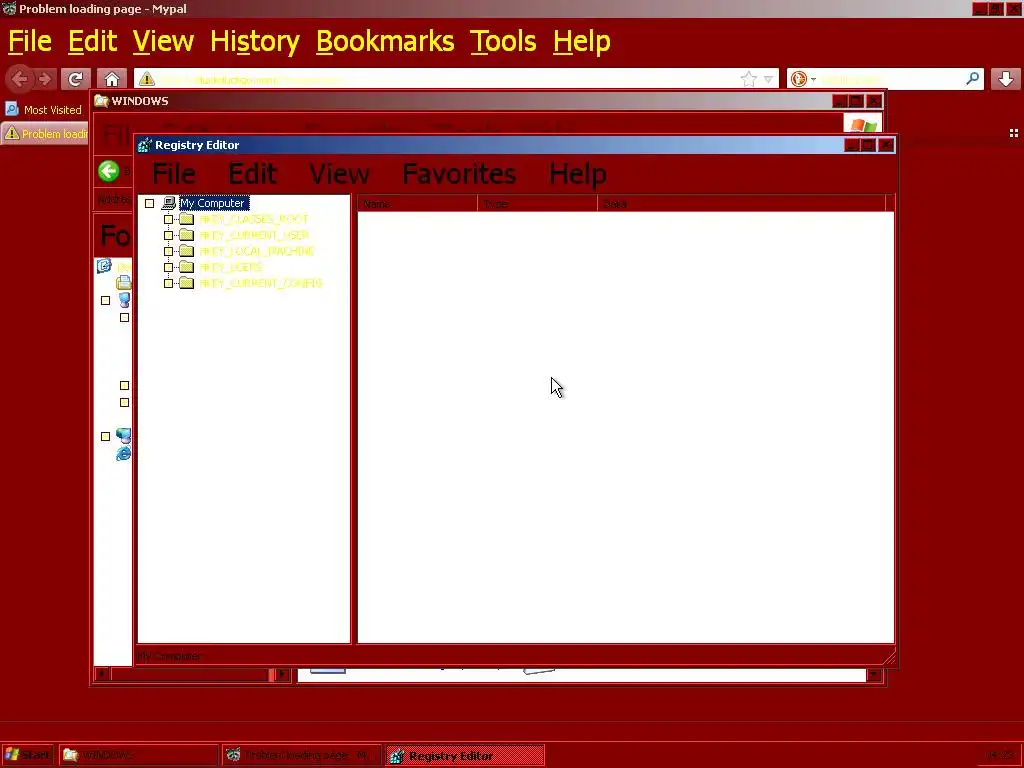This screenshot has width=1024, height=768.
Task: Switch to Problem loading page taskbar button
Action: 302,756
